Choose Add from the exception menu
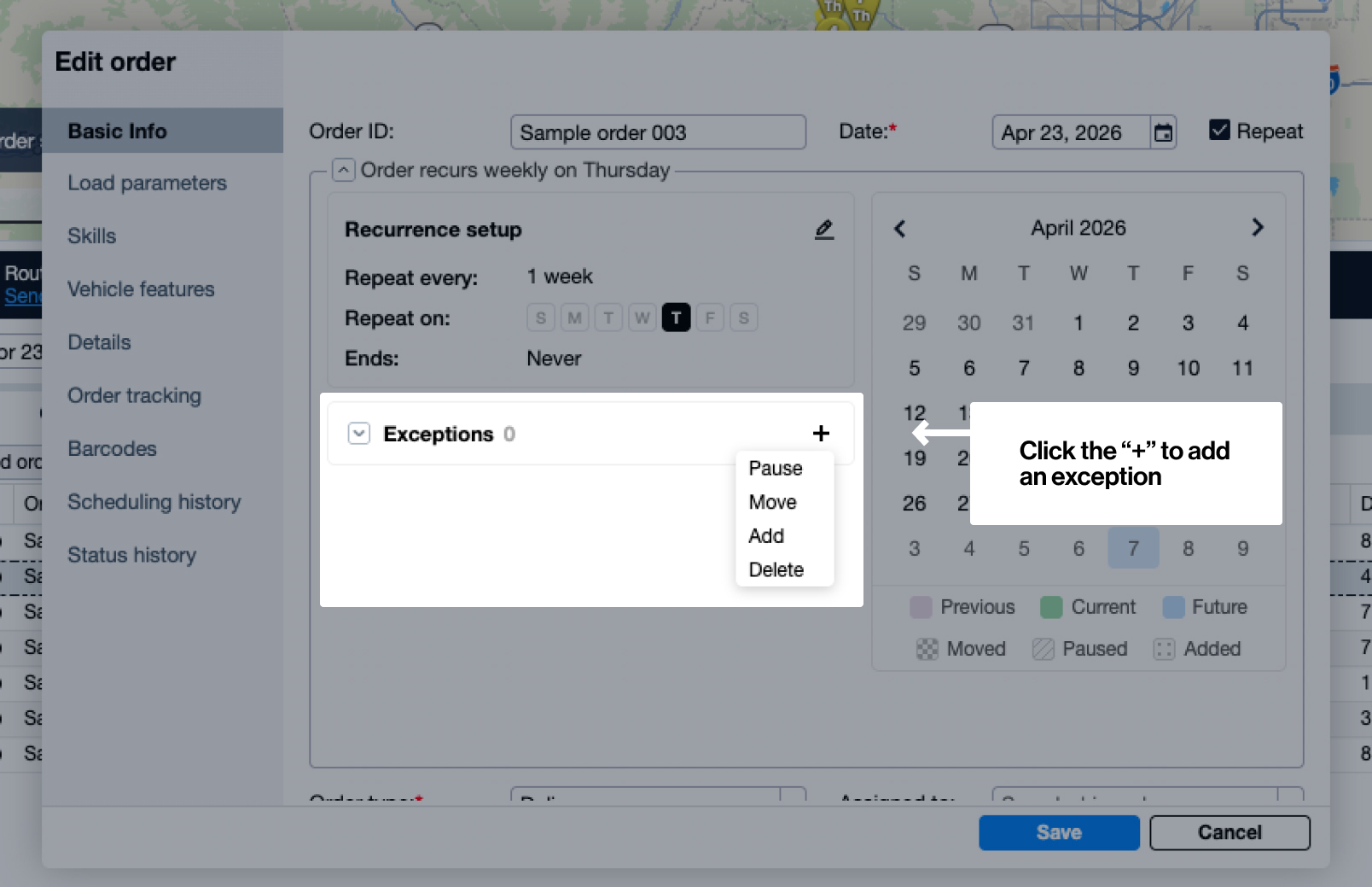Viewport: 1372px width, 887px height. pos(766,536)
